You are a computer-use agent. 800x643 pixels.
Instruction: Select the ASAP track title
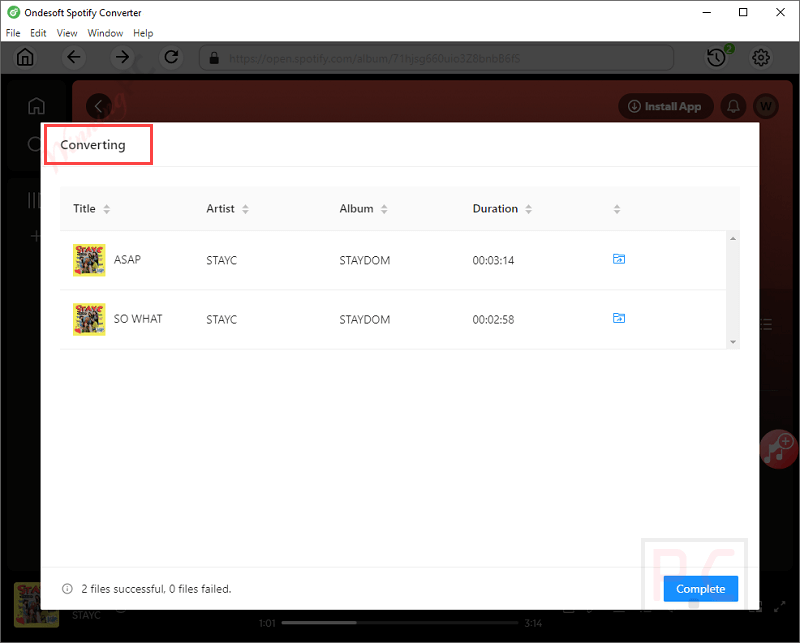pos(127,260)
